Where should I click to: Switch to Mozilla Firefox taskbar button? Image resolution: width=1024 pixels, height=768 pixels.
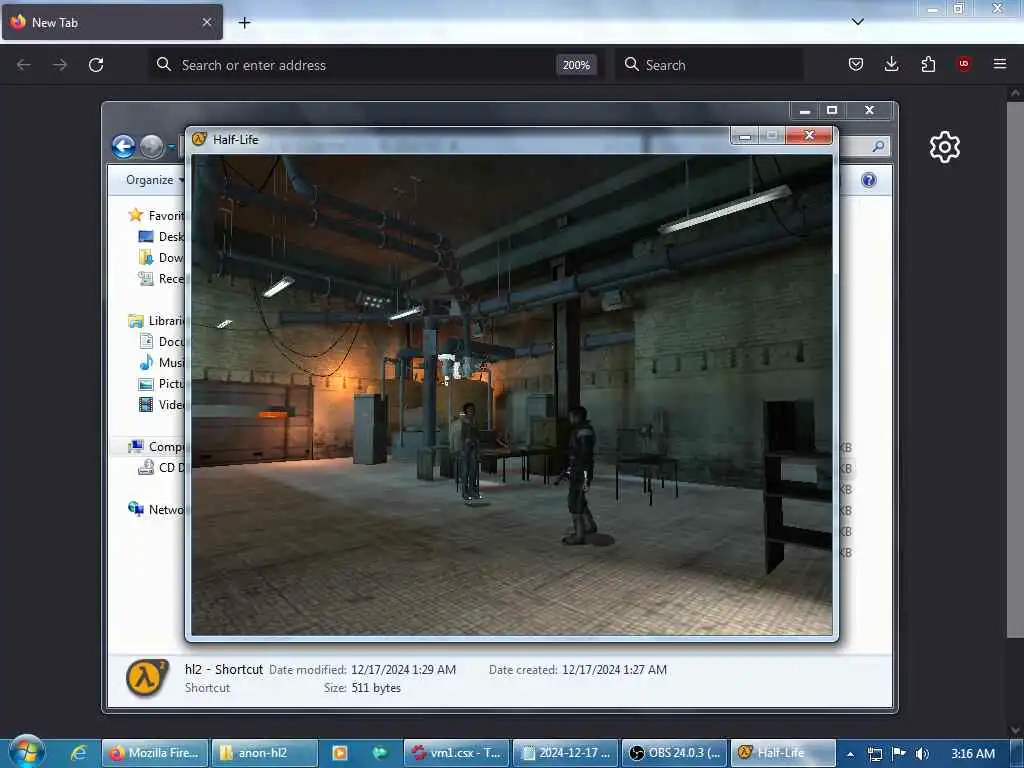[x=155, y=753]
